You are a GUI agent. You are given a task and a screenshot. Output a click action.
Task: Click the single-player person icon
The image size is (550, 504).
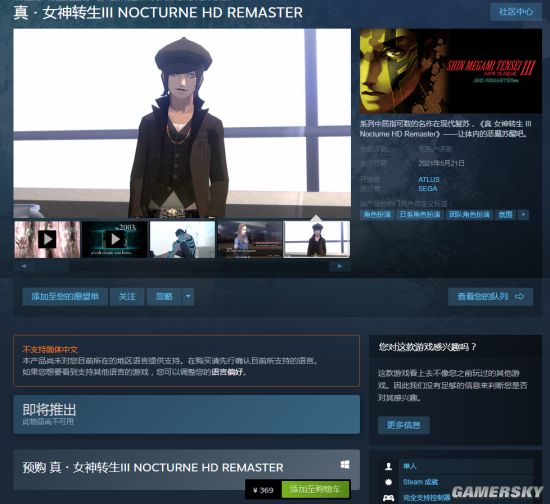point(388,466)
